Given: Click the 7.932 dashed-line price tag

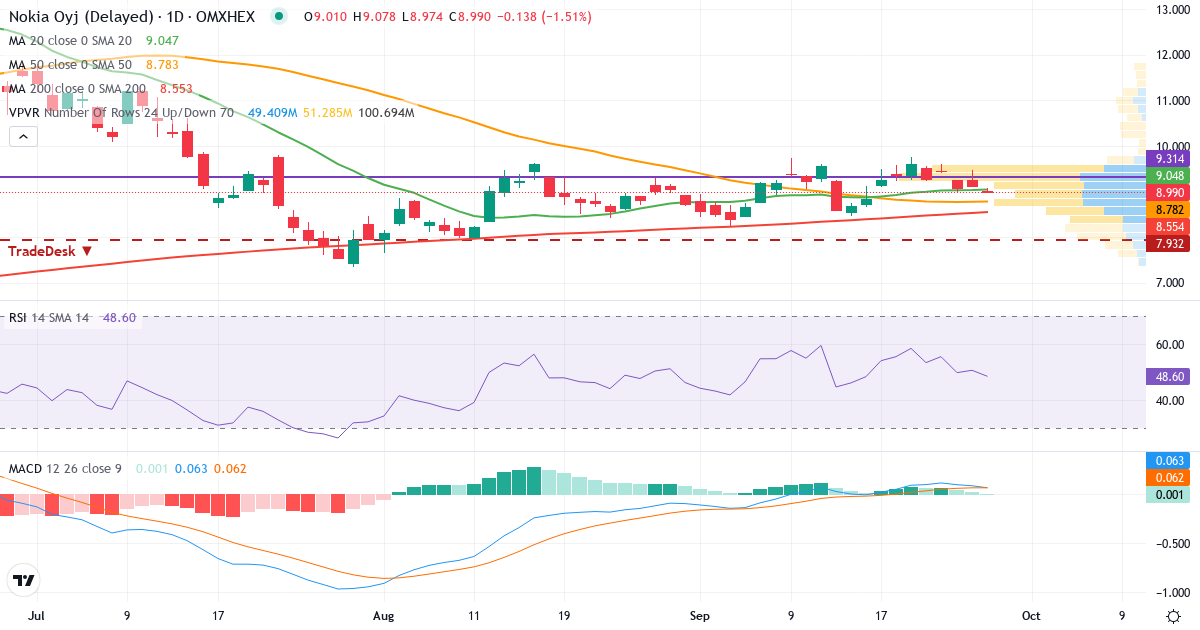Looking at the screenshot, I should point(1169,244).
